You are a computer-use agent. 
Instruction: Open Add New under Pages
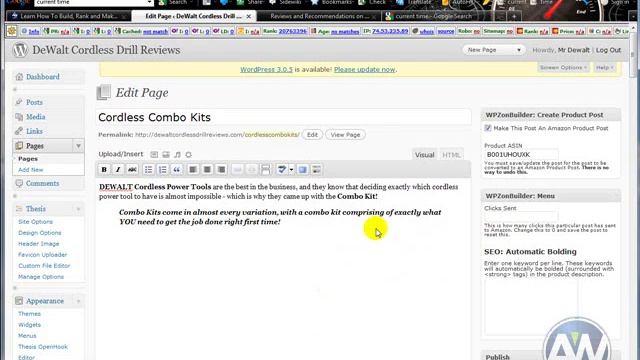(x=31, y=170)
